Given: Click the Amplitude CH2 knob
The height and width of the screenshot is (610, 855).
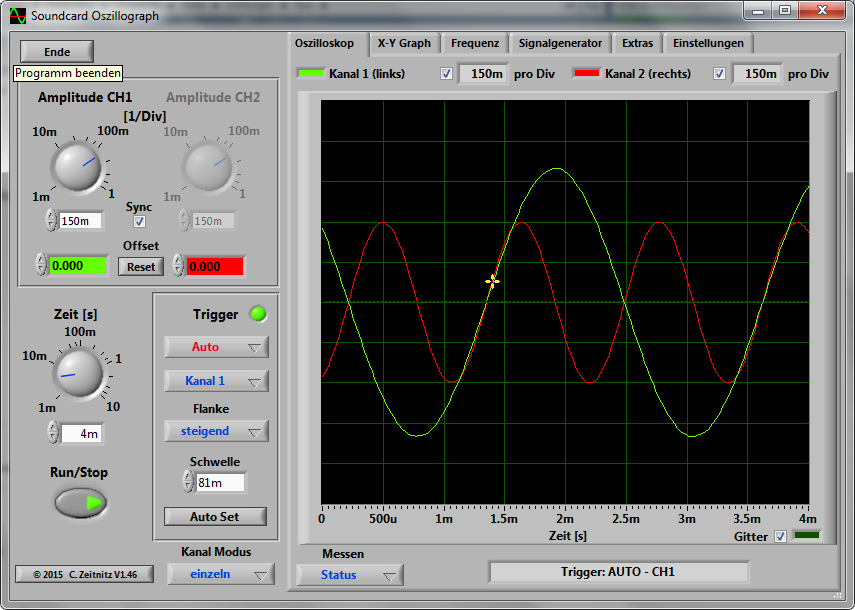Looking at the screenshot, I should click(207, 167).
